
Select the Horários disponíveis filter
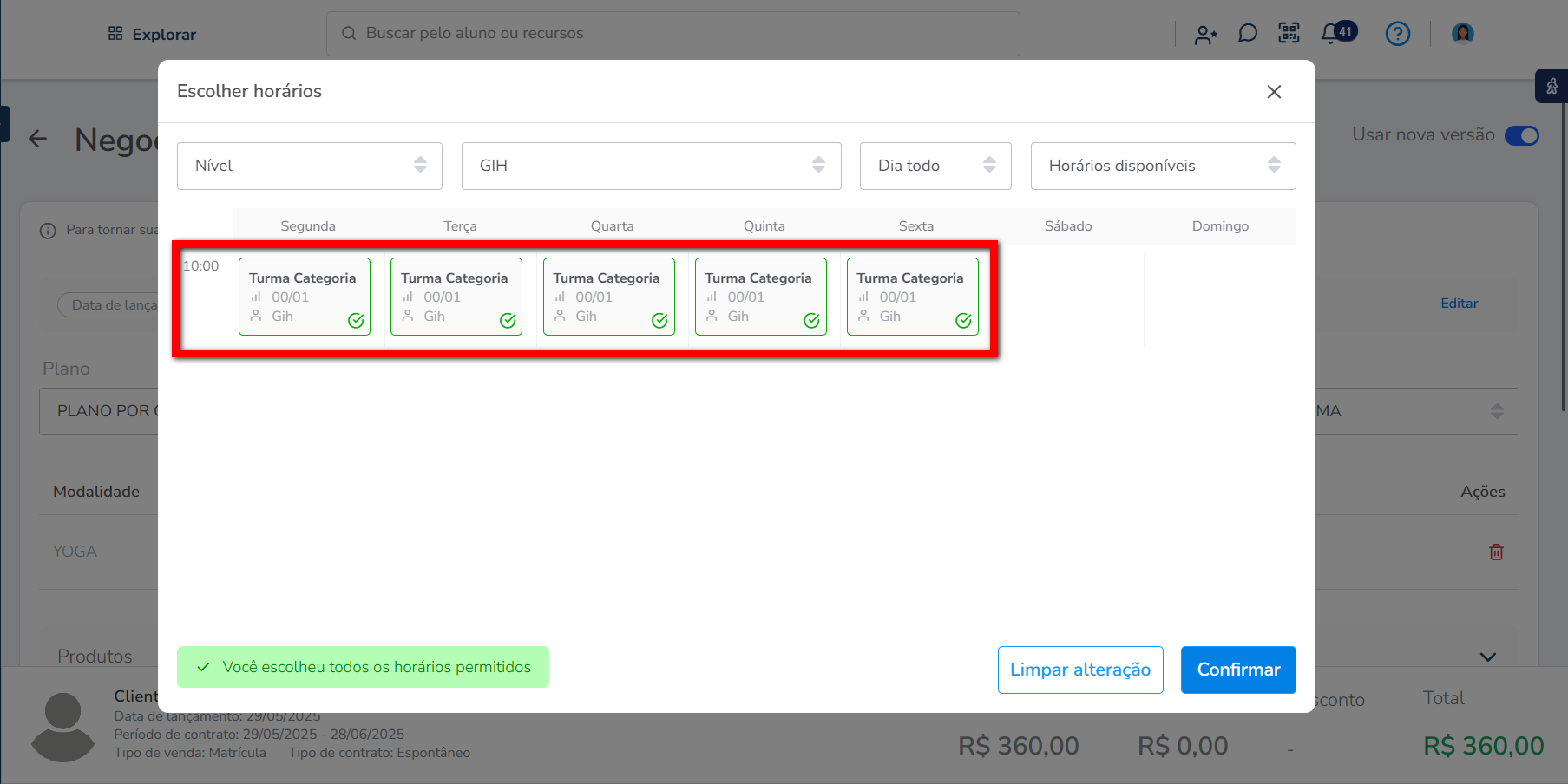point(1162,166)
